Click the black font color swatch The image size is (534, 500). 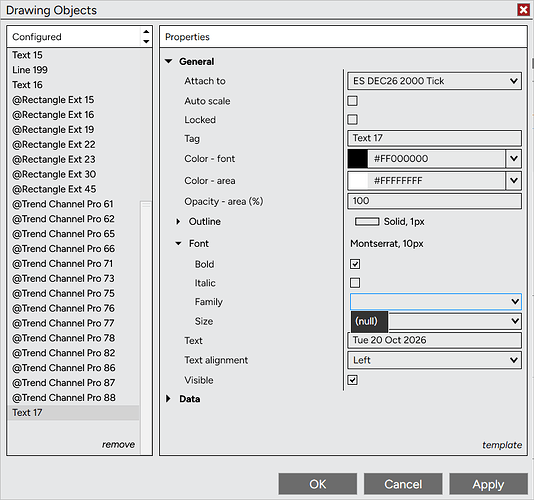click(358, 159)
